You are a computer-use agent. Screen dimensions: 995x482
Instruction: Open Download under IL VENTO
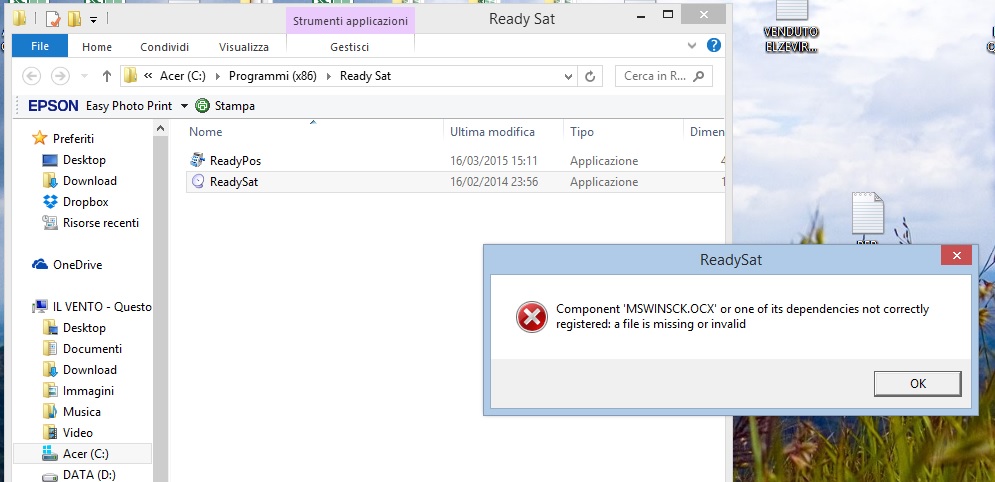89,370
